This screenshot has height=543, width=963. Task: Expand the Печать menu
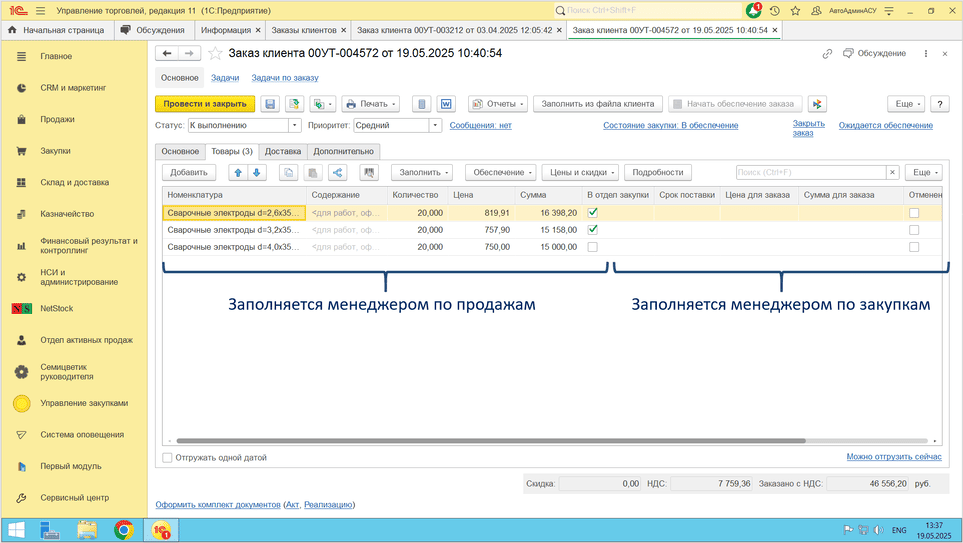point(371,104)
